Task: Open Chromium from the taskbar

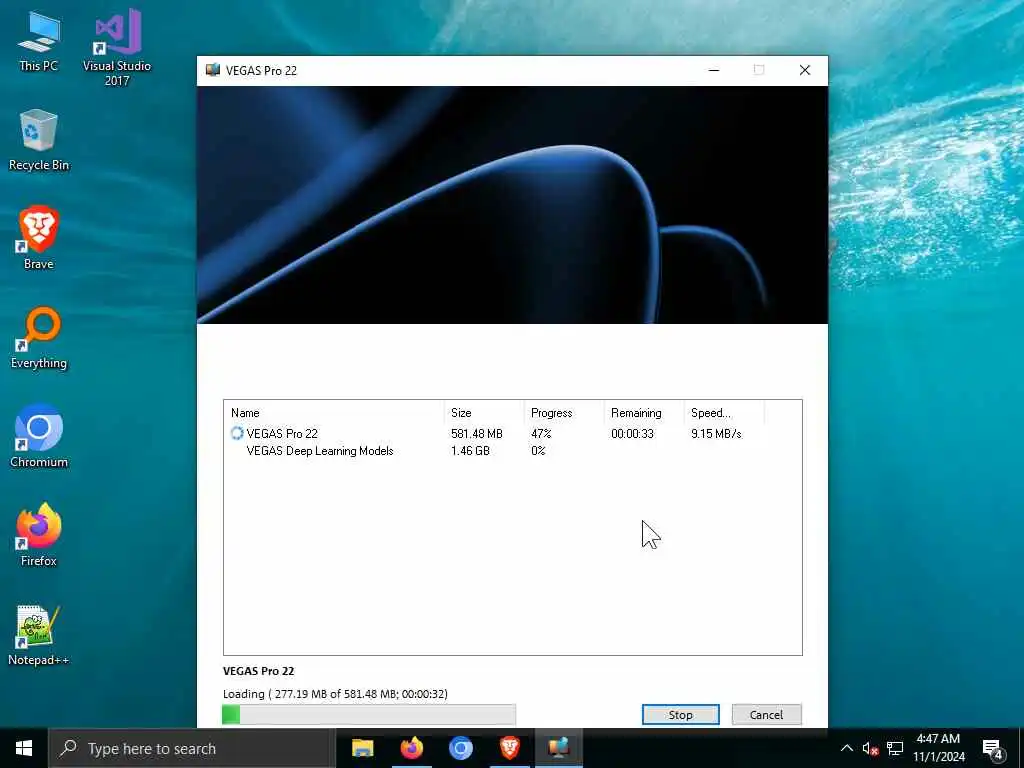Action: point(460,748)
